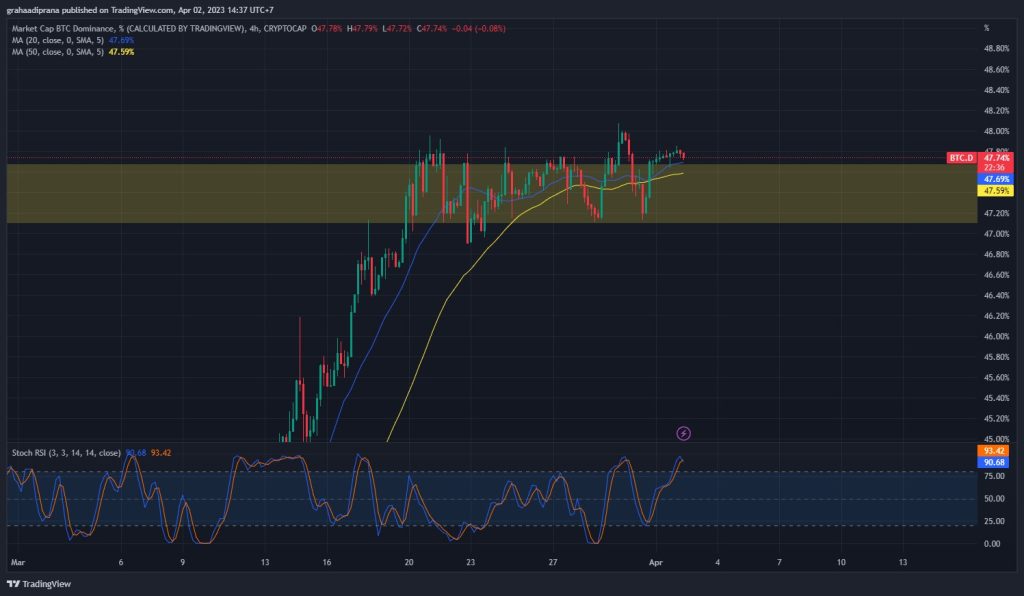
Task: Click the yellow 47.59% value in MA 50 legend
Action: click(121, 52)
